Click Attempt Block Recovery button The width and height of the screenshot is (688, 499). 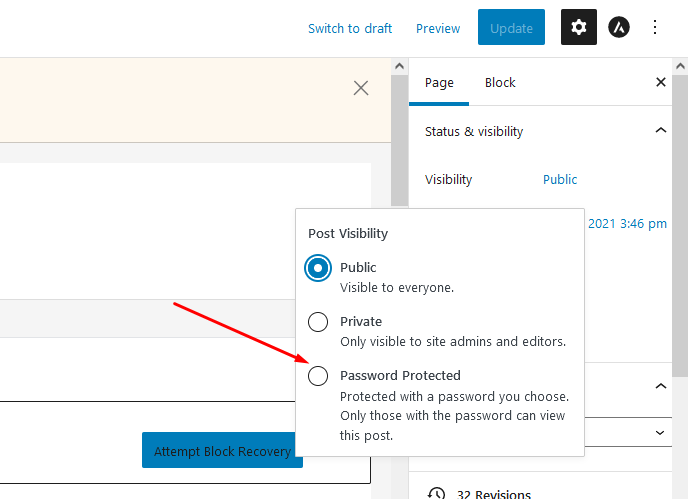tap(222, 450)
